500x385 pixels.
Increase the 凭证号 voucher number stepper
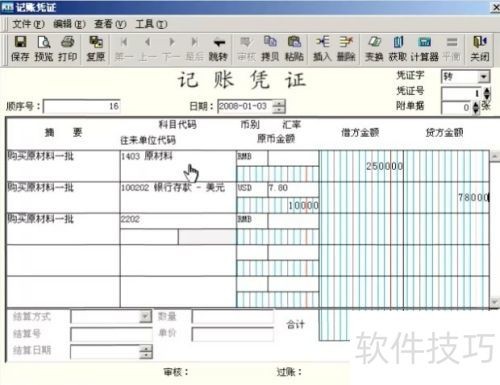pos(487,90)
